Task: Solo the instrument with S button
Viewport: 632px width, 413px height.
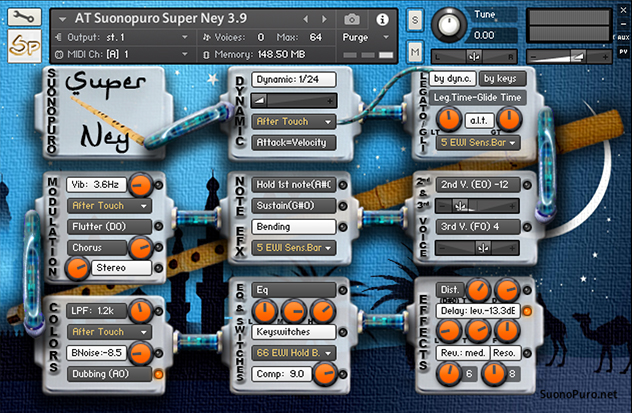Action: click(415, 19)
